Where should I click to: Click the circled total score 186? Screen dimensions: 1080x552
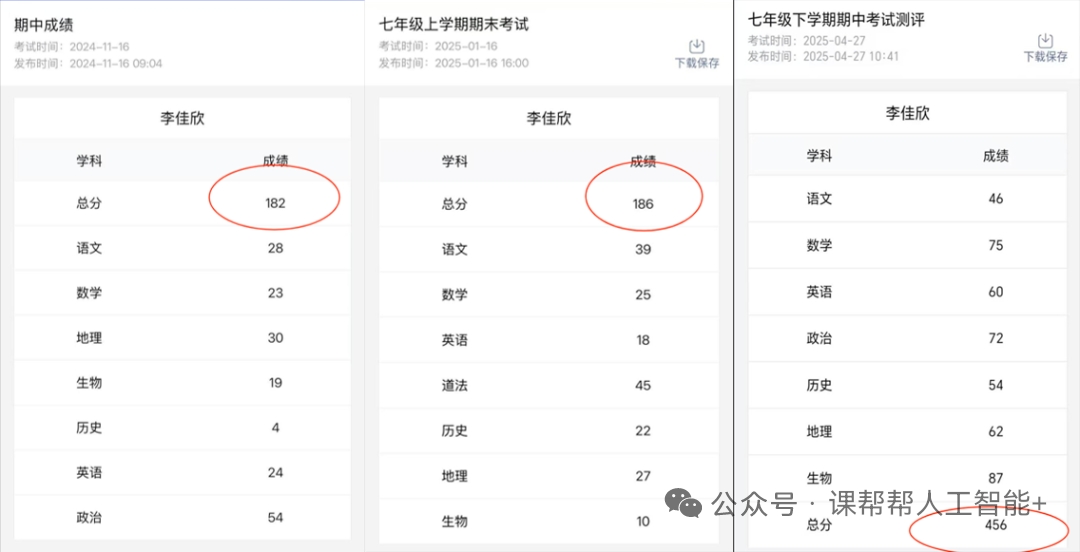click(x=643, y=204)
